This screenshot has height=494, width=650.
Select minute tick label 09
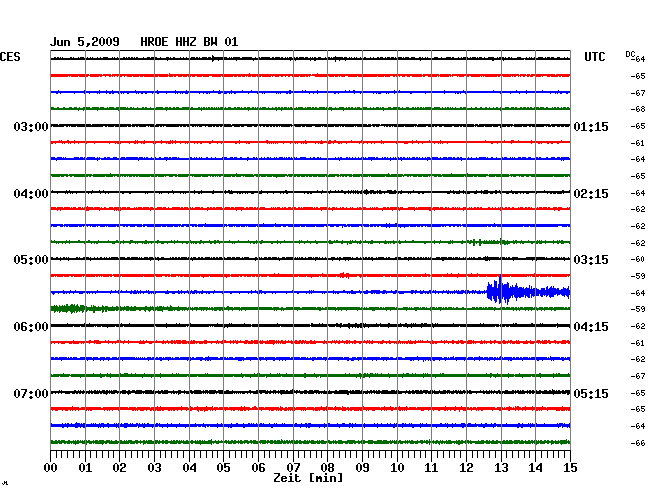362,467
